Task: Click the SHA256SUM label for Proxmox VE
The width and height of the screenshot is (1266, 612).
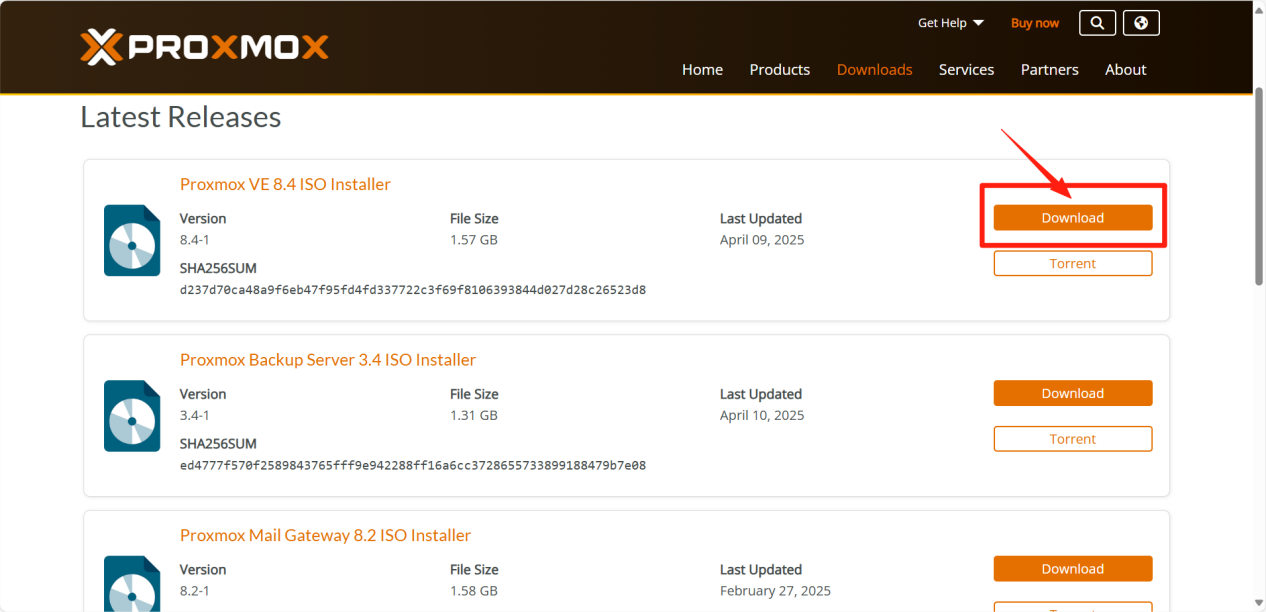Action: click(x=218, y=268)
